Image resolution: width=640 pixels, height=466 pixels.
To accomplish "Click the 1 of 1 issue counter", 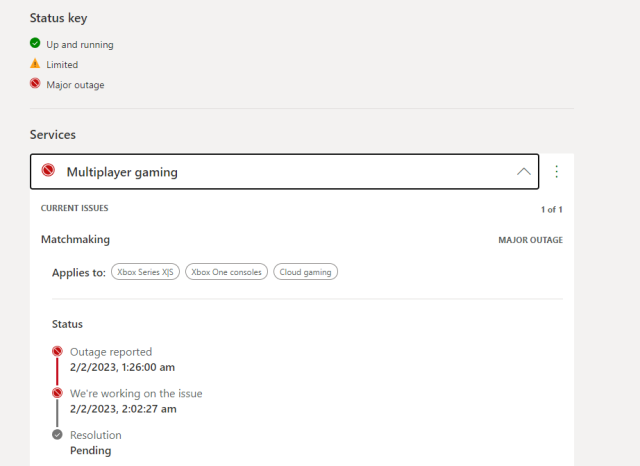I will [x=551, y=209].
